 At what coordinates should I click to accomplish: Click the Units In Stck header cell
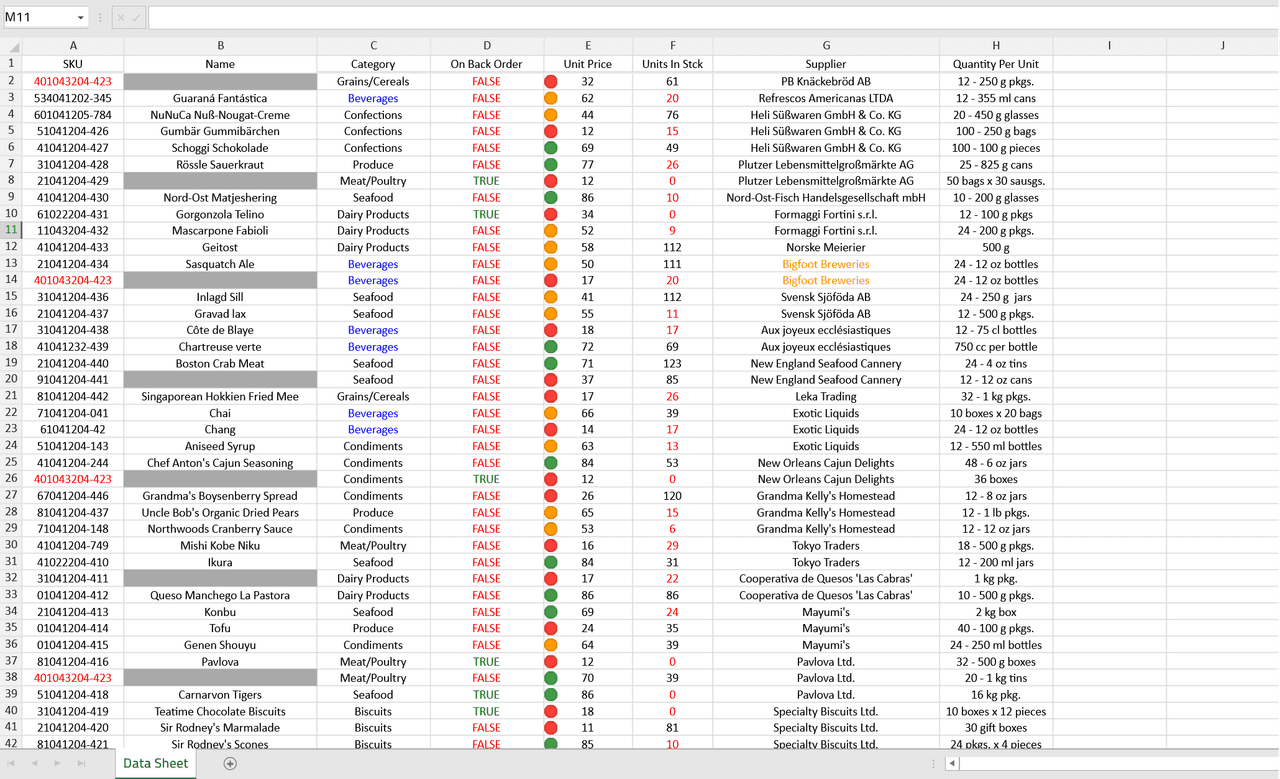672,64
